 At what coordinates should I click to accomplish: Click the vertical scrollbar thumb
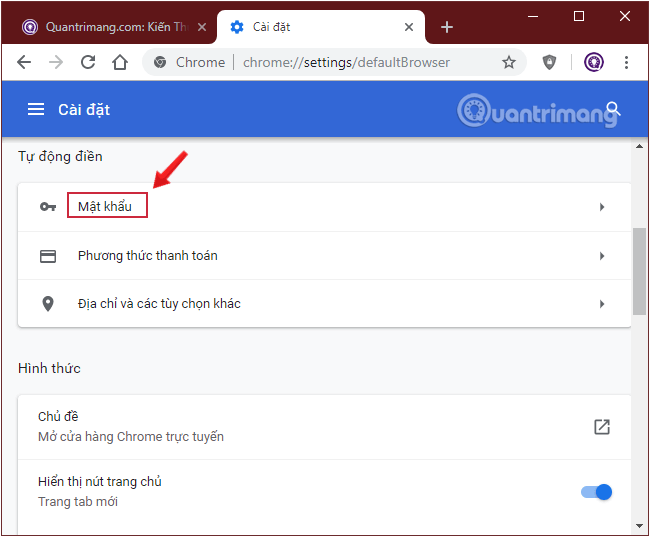click(x=639, y=271)
